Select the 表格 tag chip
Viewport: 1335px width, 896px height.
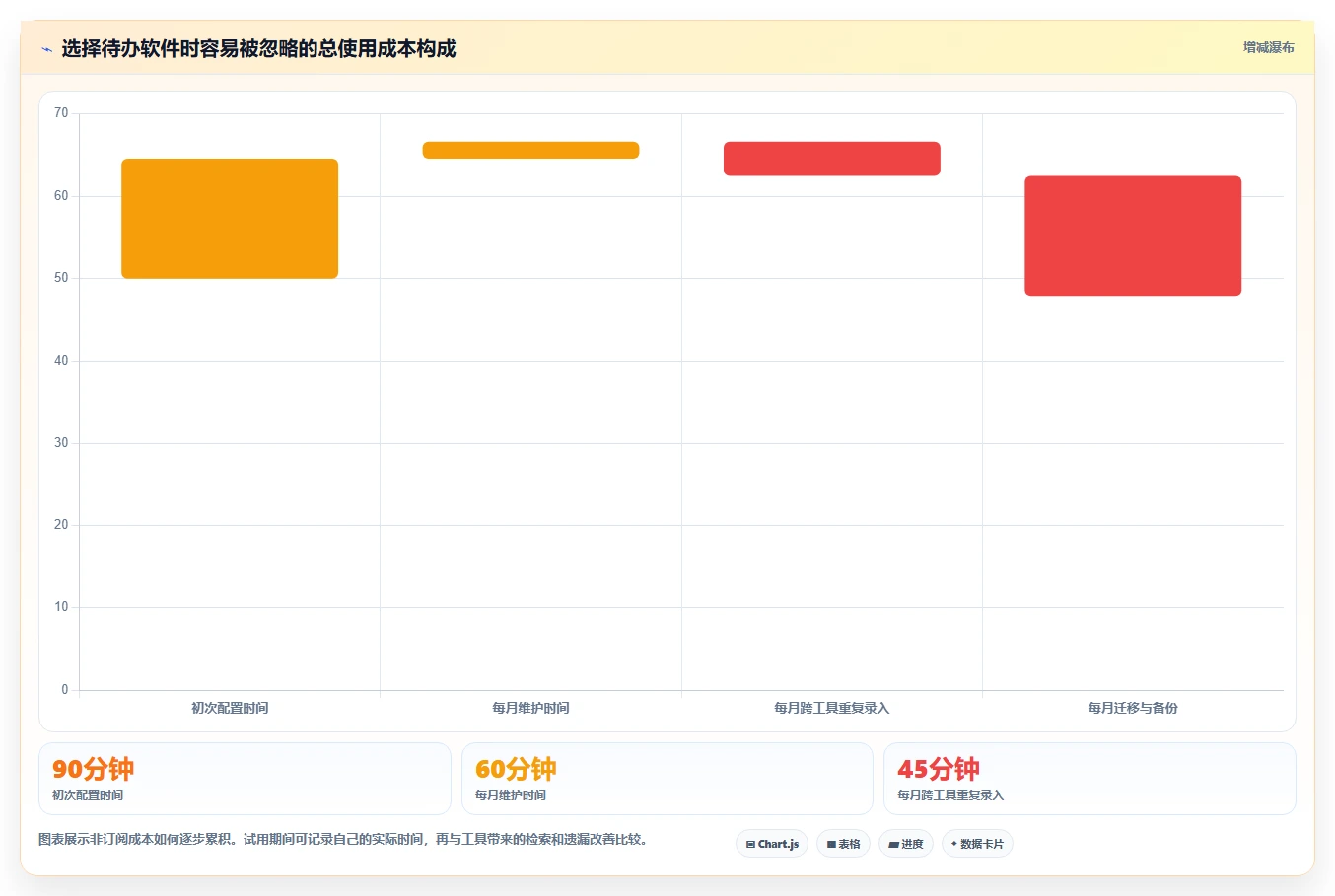pyautogui.click(x=843, y=844)
